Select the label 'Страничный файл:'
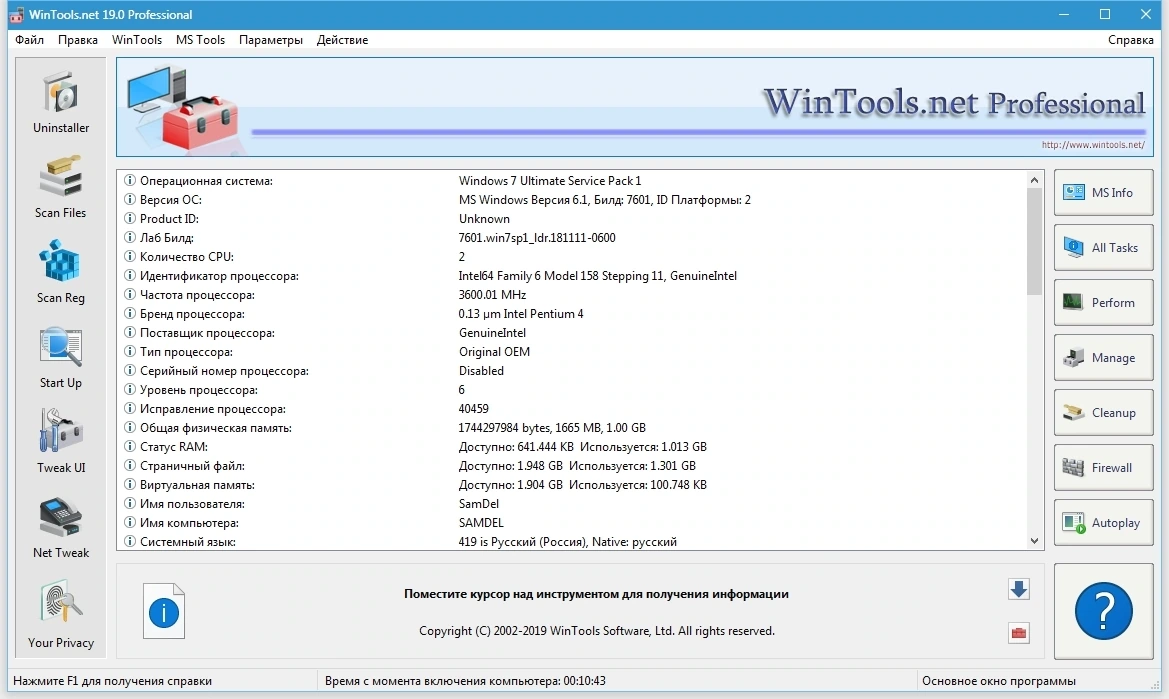1169x699 pixels. pyautogui.click(x=192, y=466)
